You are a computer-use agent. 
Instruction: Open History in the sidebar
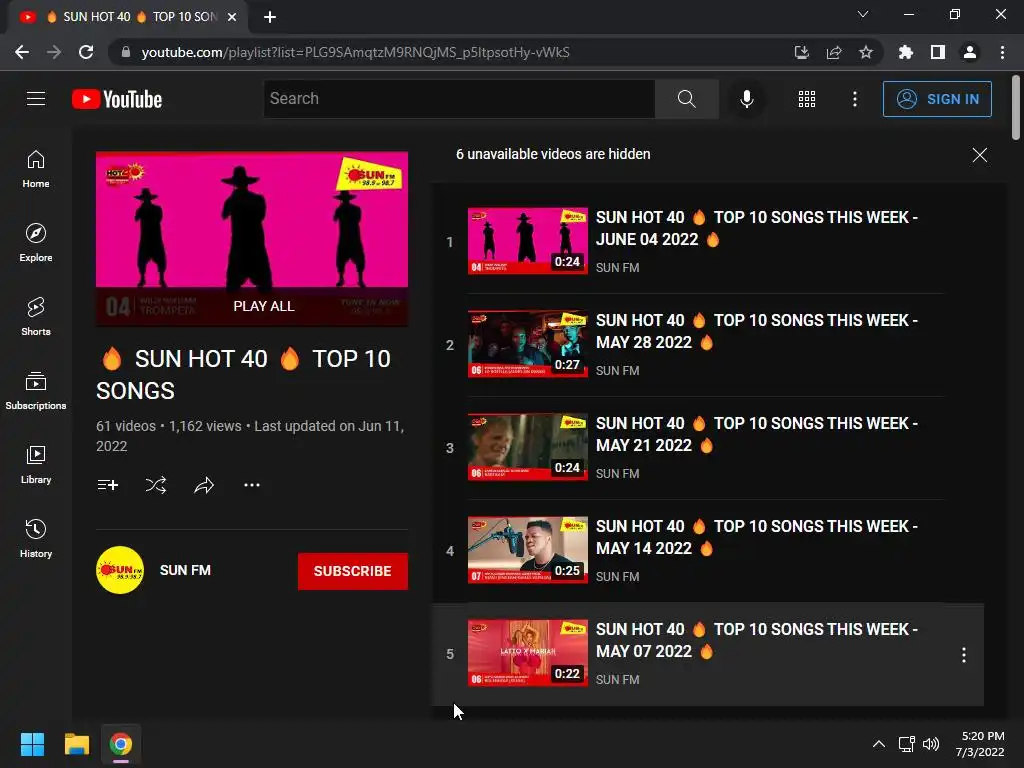(x=36, y=539)
